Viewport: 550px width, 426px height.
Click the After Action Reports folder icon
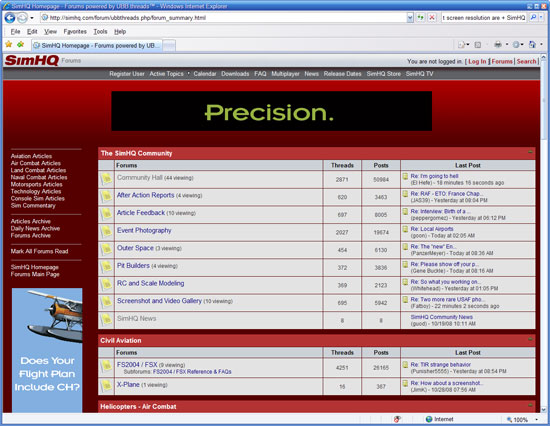(x=106, y=197)
